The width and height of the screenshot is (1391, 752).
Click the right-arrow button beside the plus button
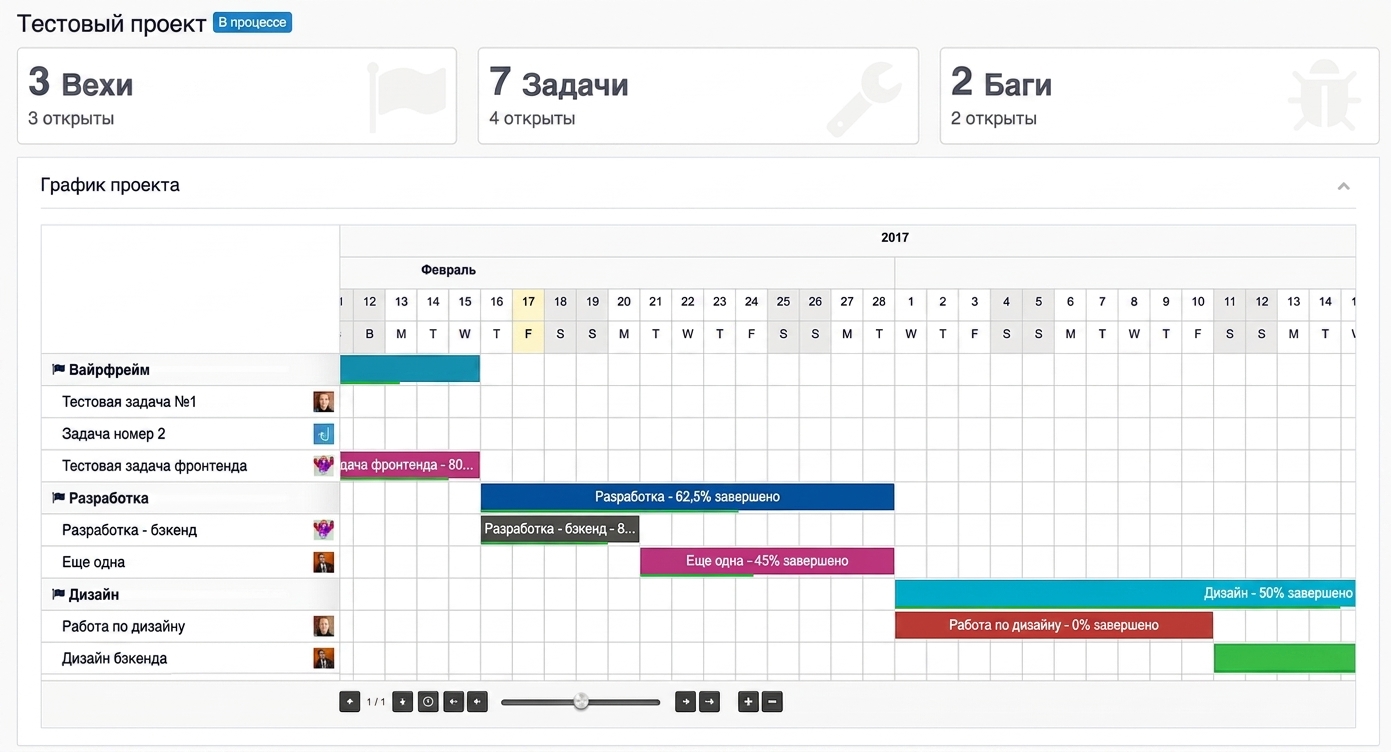709,702
